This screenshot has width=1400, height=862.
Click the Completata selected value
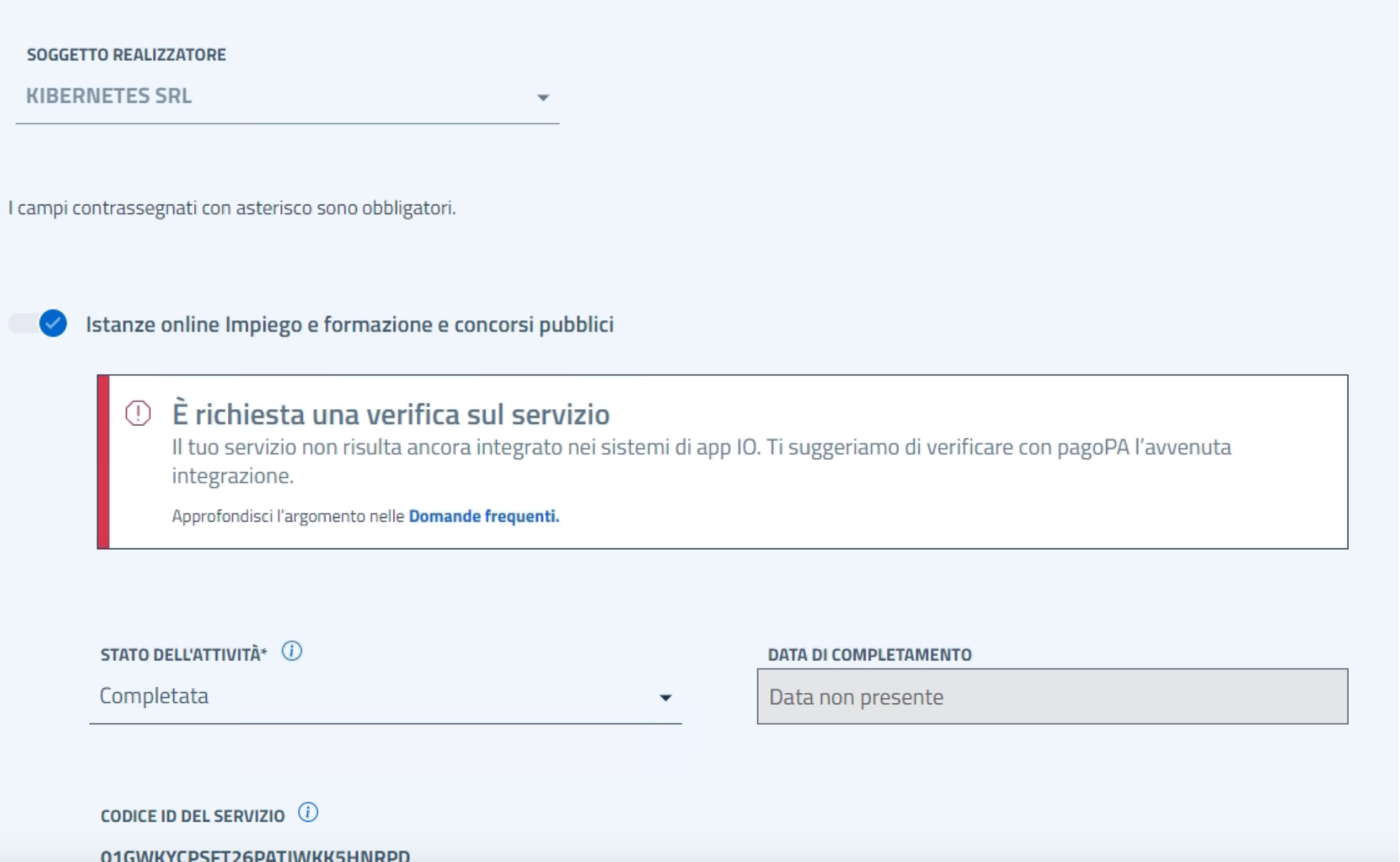tap(154, 696)
